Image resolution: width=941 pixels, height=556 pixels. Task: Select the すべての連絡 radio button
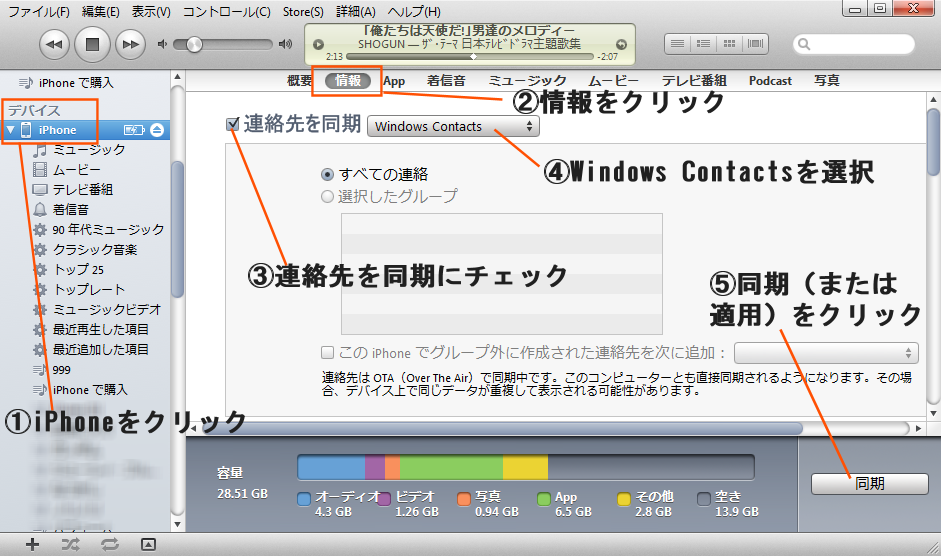click(327, 174)
